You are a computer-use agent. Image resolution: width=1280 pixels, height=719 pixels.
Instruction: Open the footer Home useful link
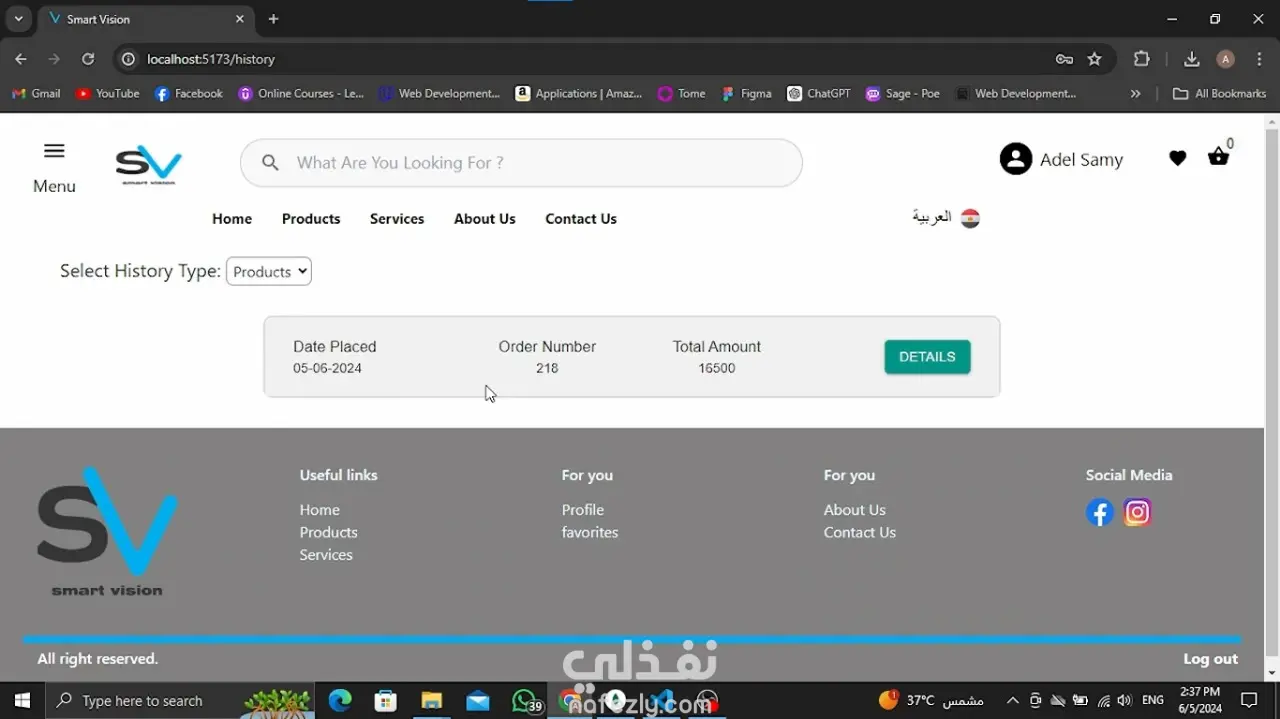tap(320, 510)
